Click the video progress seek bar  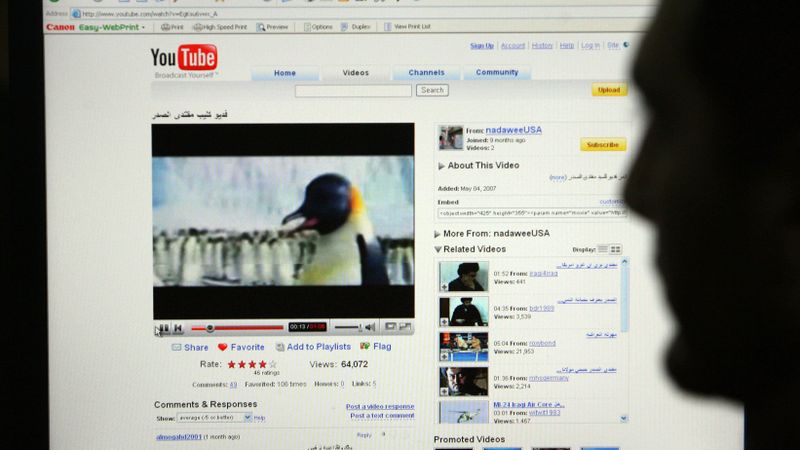click(237, 328)
